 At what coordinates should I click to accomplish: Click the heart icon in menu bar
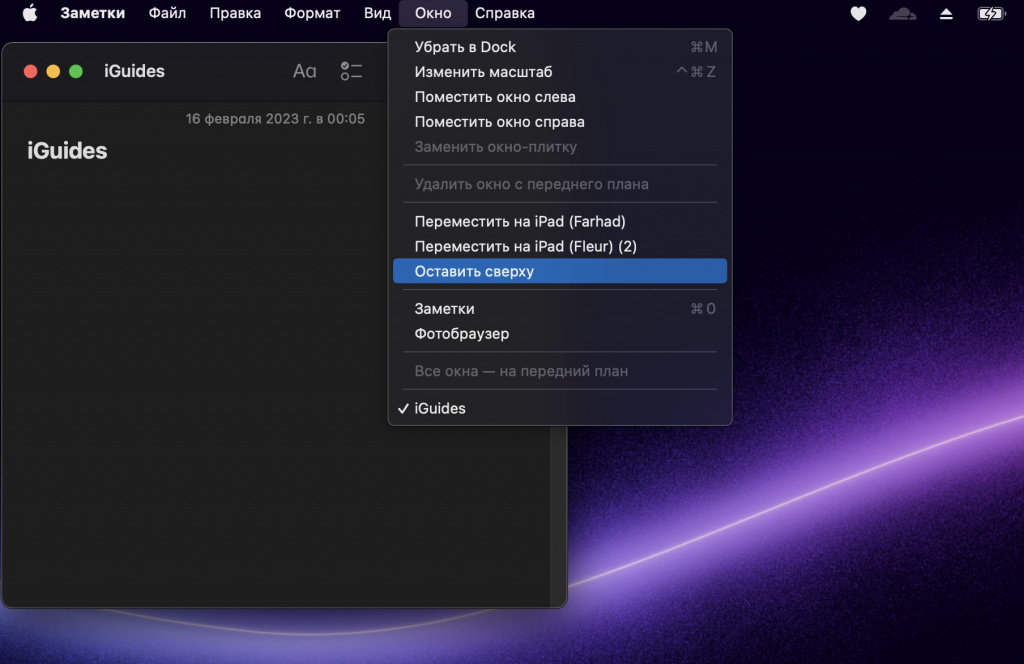858,14
